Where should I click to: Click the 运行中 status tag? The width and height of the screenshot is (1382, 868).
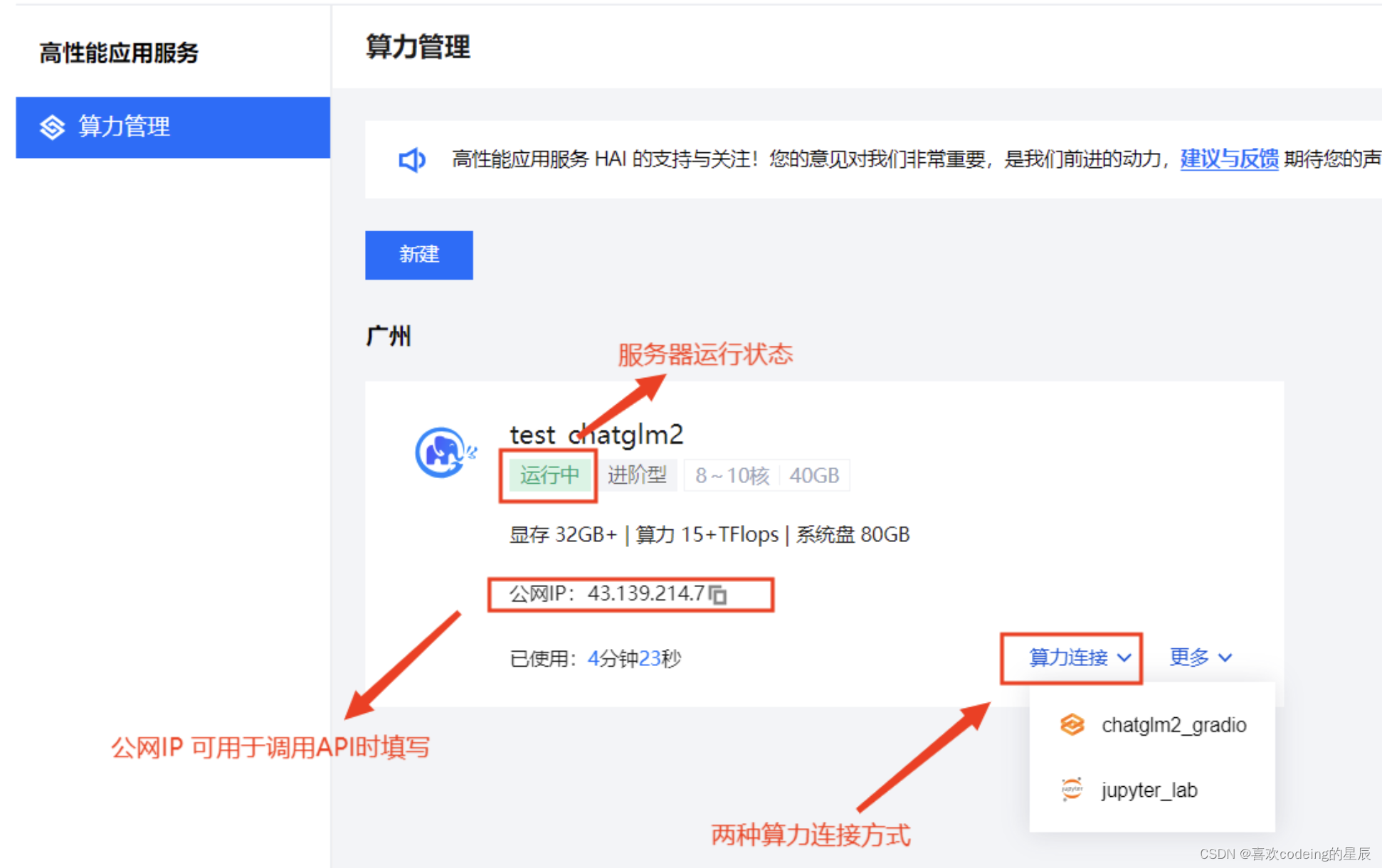[549, 475]
